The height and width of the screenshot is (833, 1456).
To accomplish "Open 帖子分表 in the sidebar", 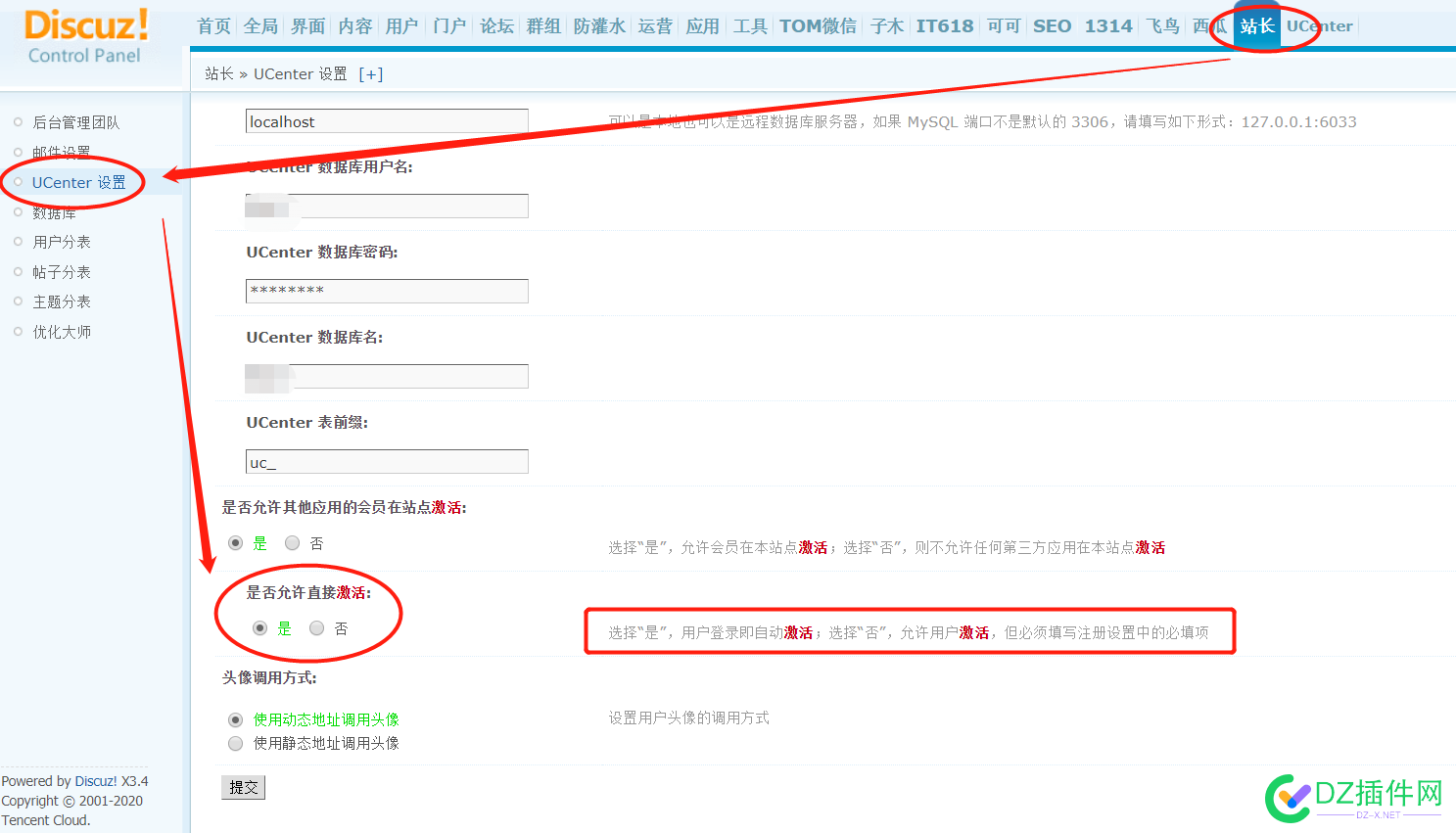I will pos(62,272).
